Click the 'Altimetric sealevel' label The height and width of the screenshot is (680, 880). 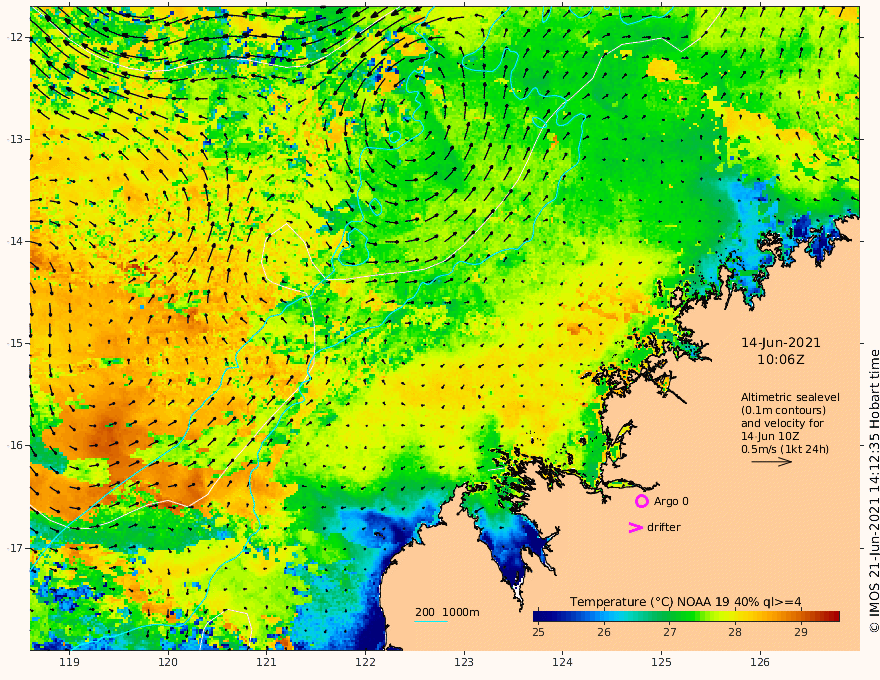(790, 397)
